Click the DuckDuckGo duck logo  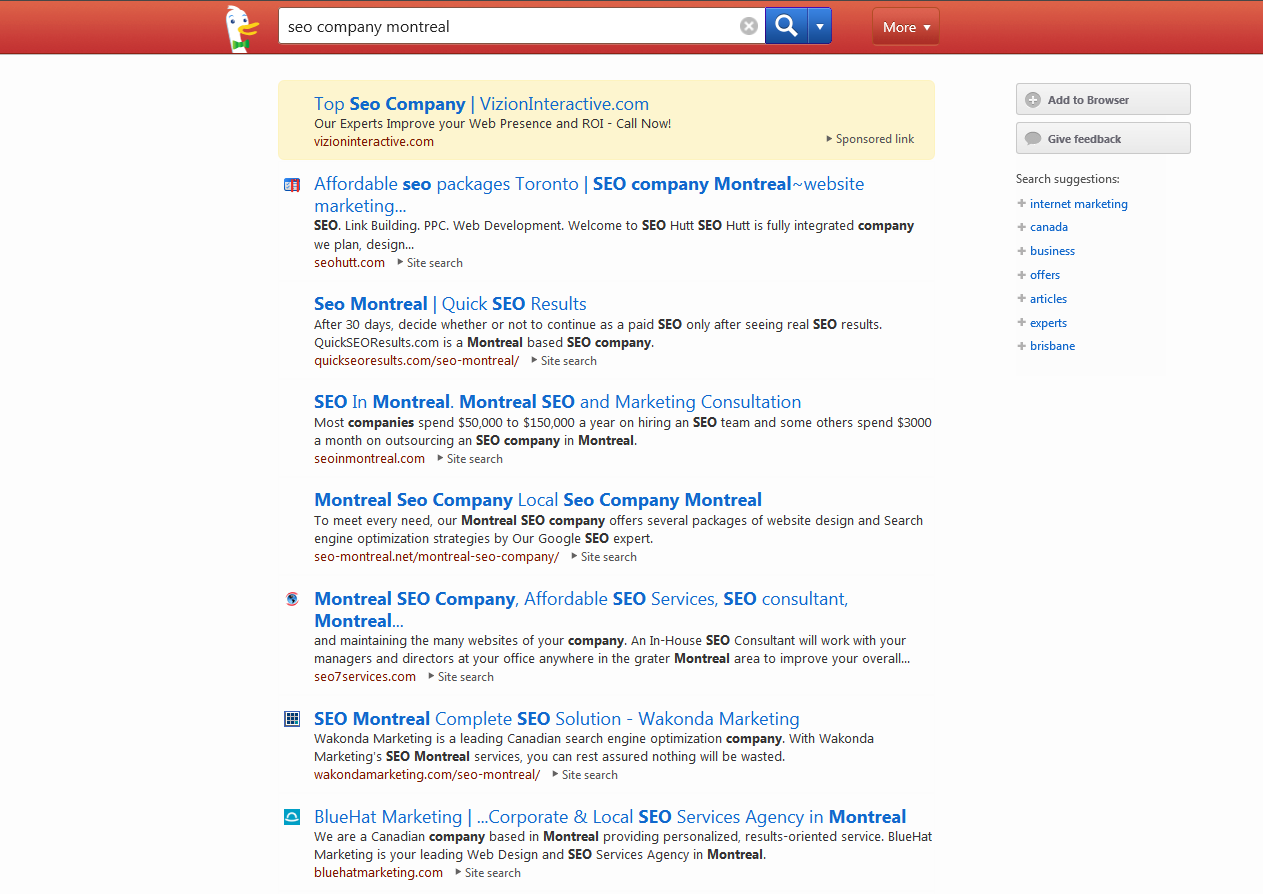pos(240,26)
